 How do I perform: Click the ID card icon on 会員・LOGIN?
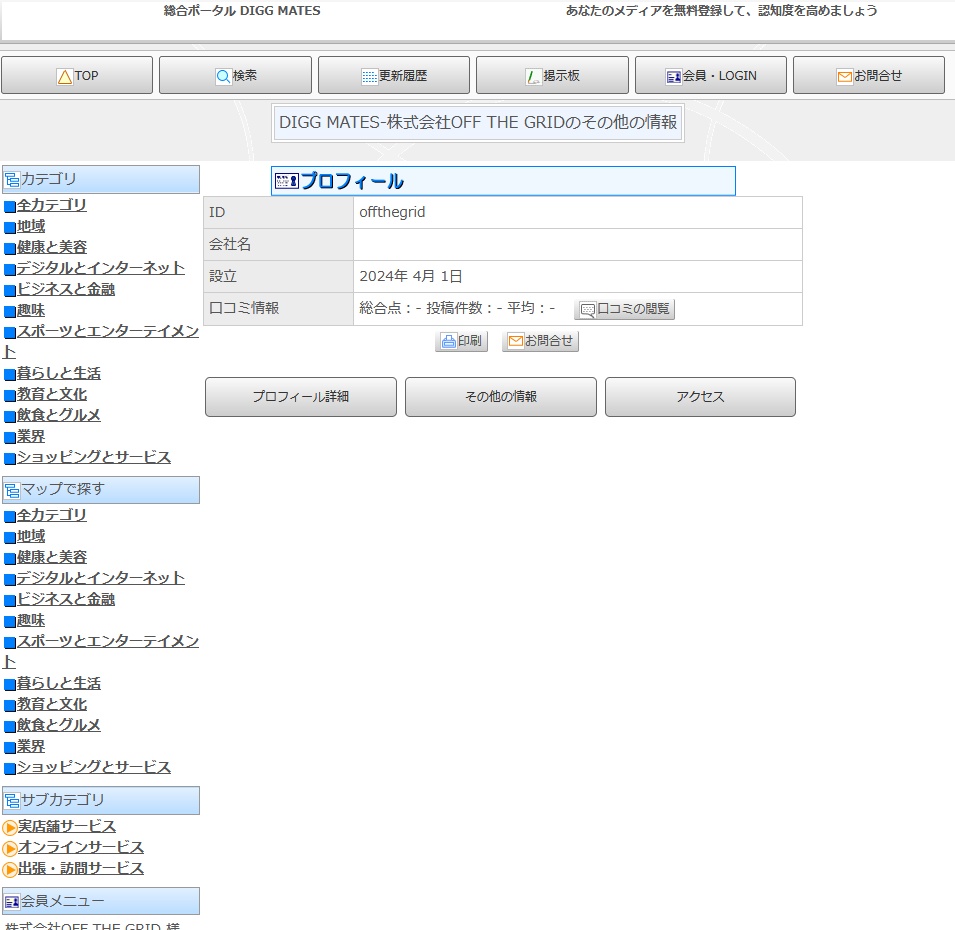673,77
